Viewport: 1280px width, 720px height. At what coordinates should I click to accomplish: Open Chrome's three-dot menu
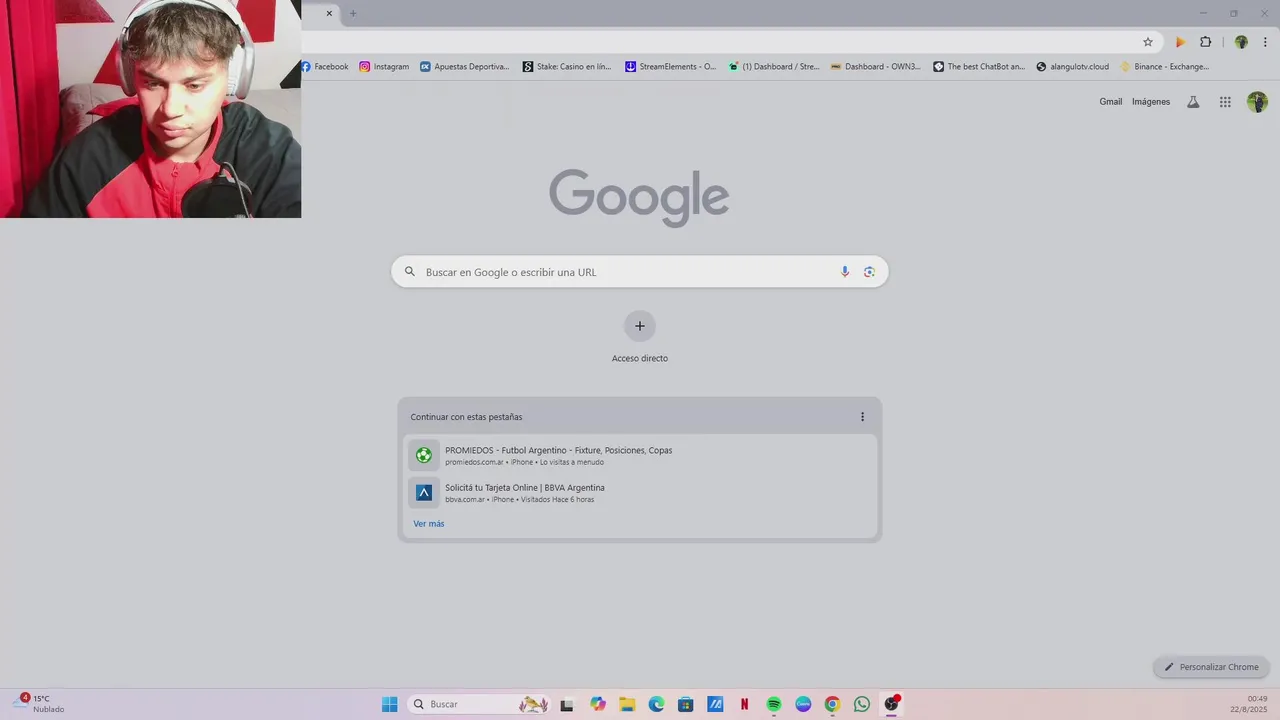1266,42
